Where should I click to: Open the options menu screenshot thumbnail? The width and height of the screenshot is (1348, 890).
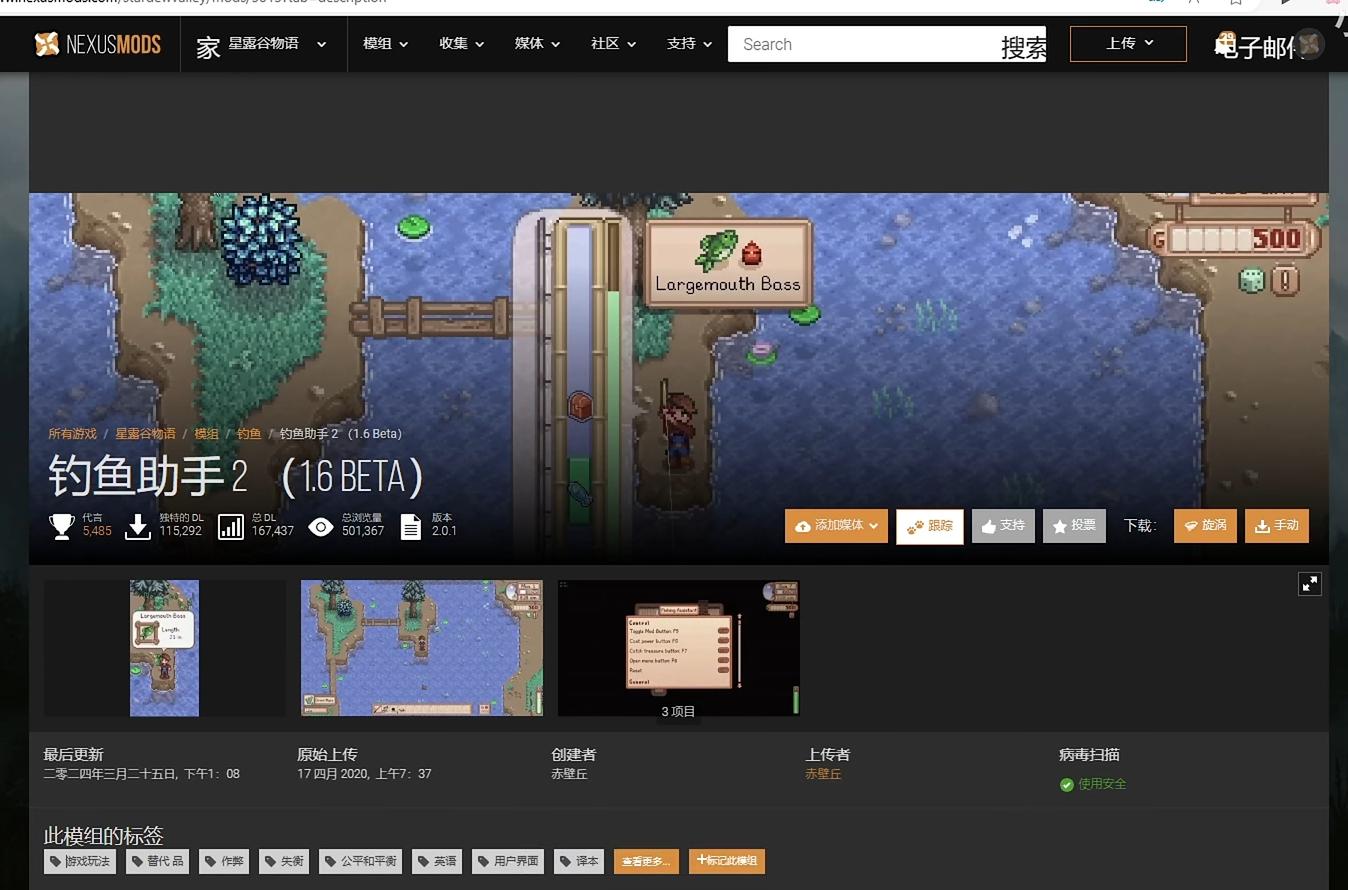[x=678, y=647]
